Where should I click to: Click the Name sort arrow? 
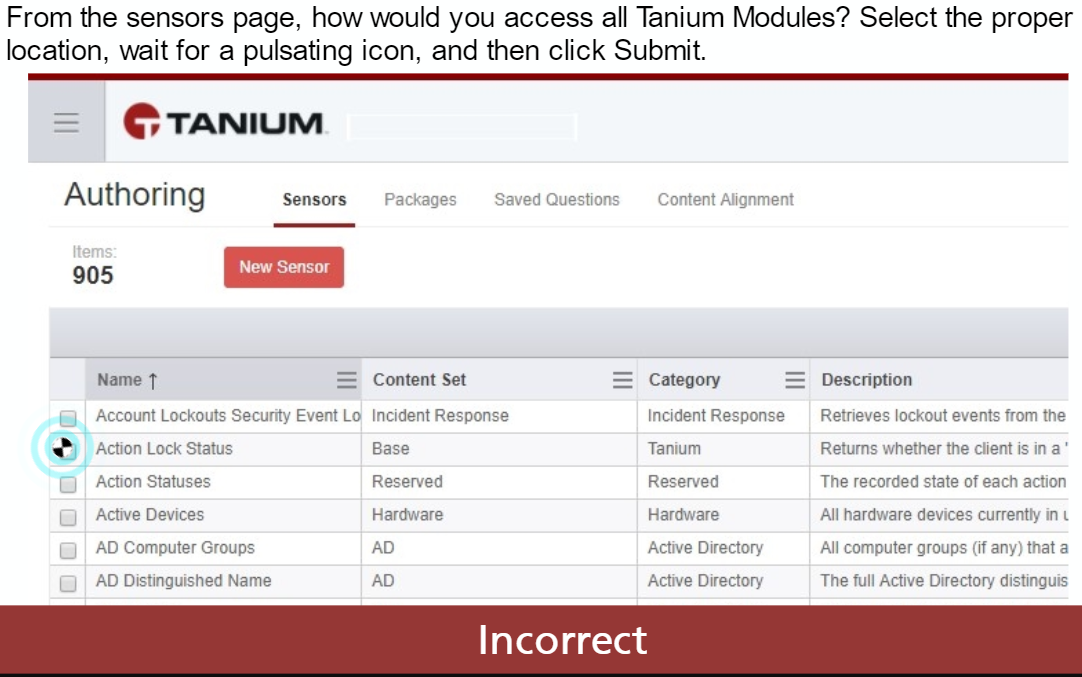153,381
